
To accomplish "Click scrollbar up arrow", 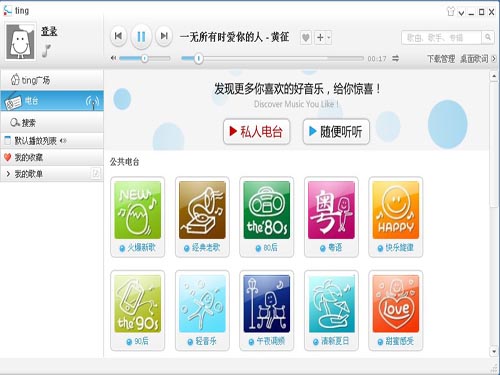I will (494, 76).
